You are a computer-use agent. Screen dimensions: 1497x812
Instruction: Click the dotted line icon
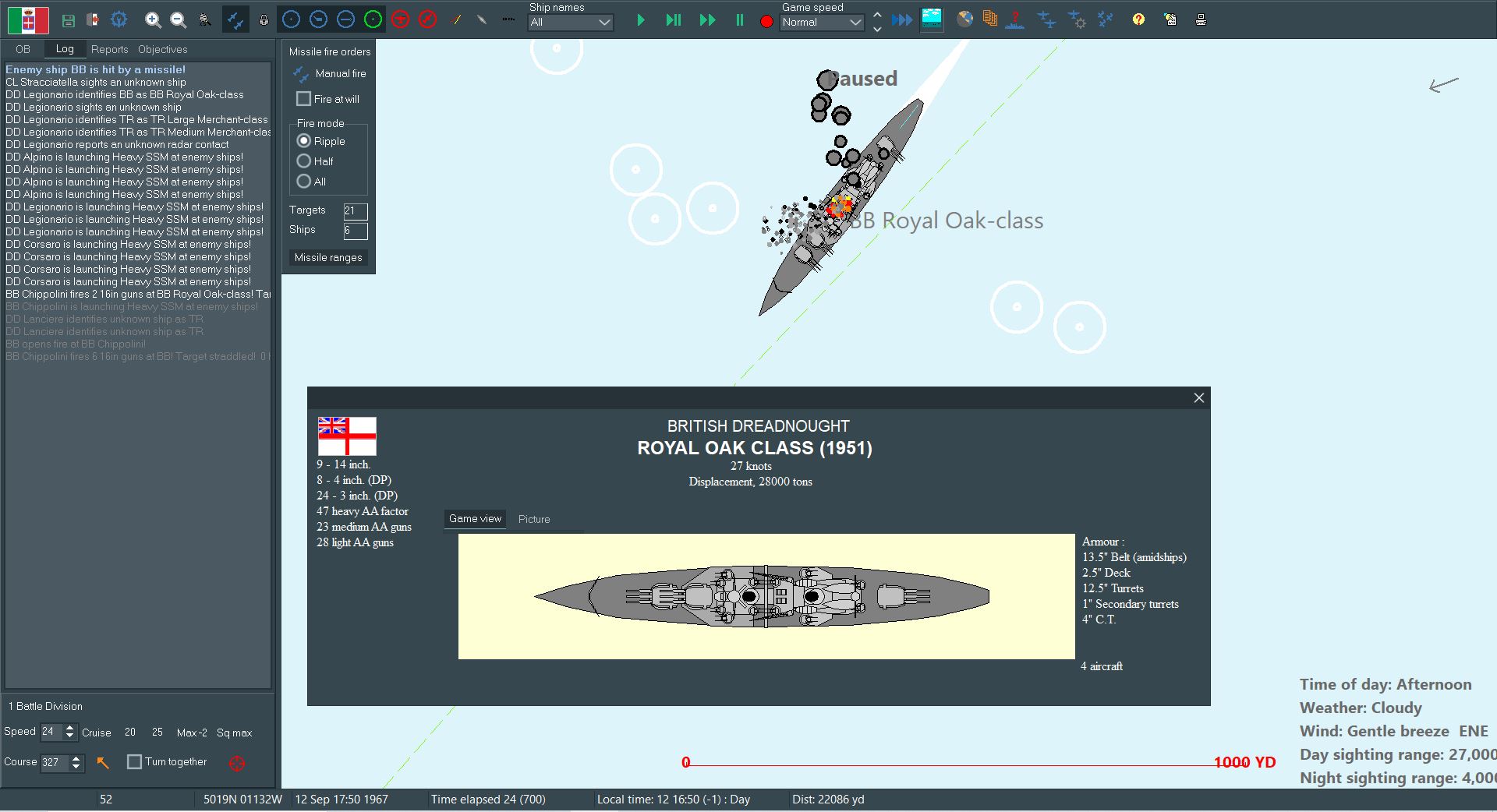(508, 20)
